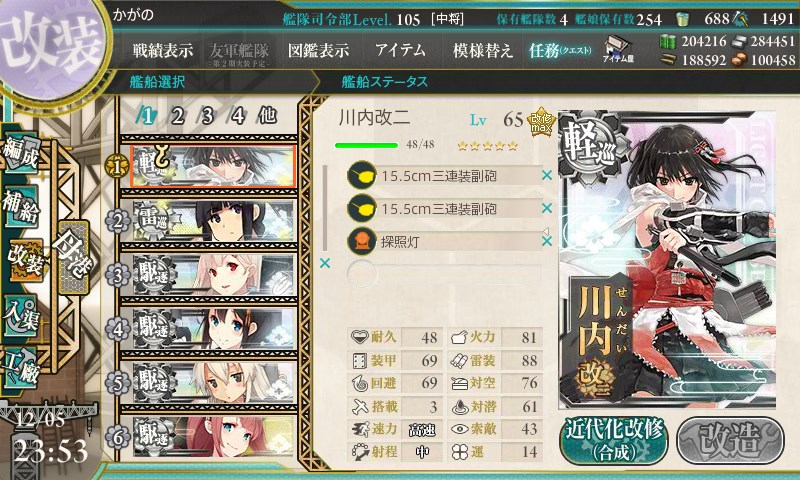Open the 図鑑表示 encyclopedia menu
The height and width of the screenshot is (480, 800).
point(318,50)
